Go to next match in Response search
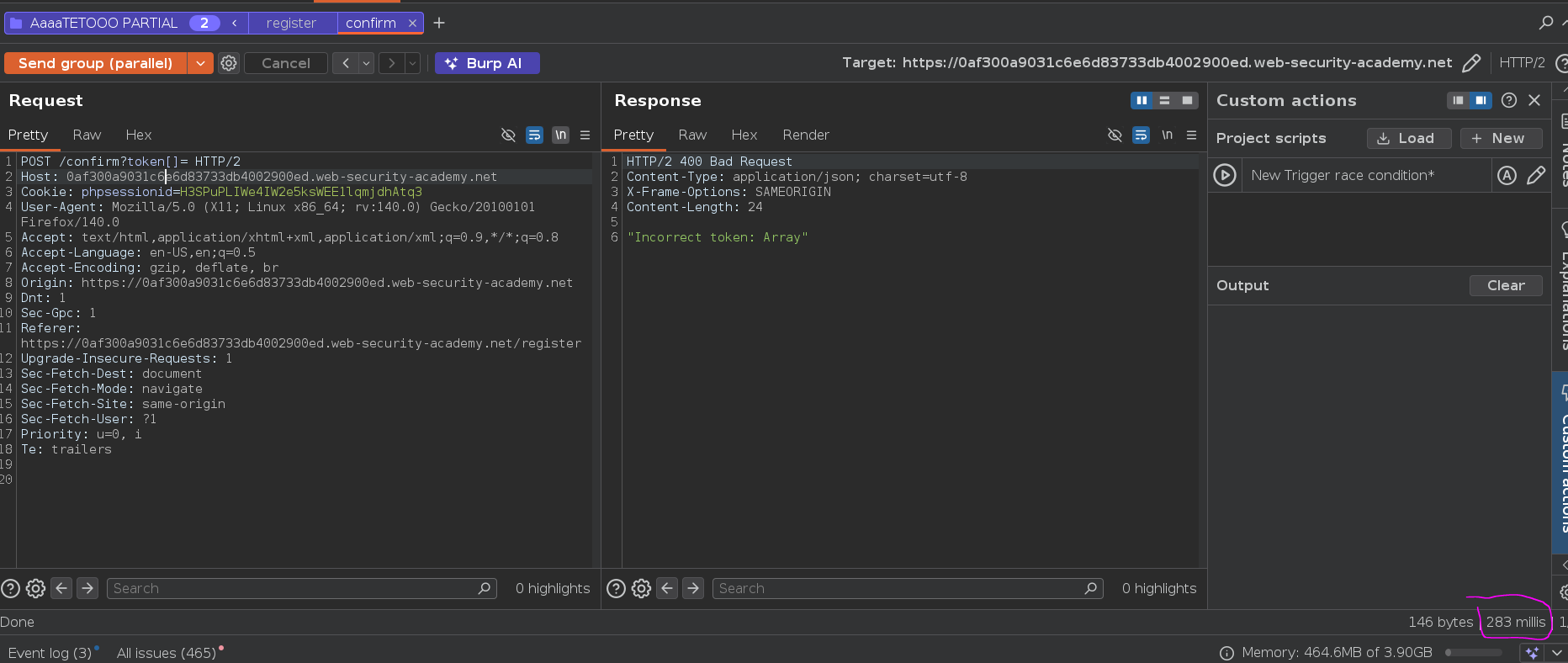The height and width of the screenshot is (663, 1568). pos(693,588)
